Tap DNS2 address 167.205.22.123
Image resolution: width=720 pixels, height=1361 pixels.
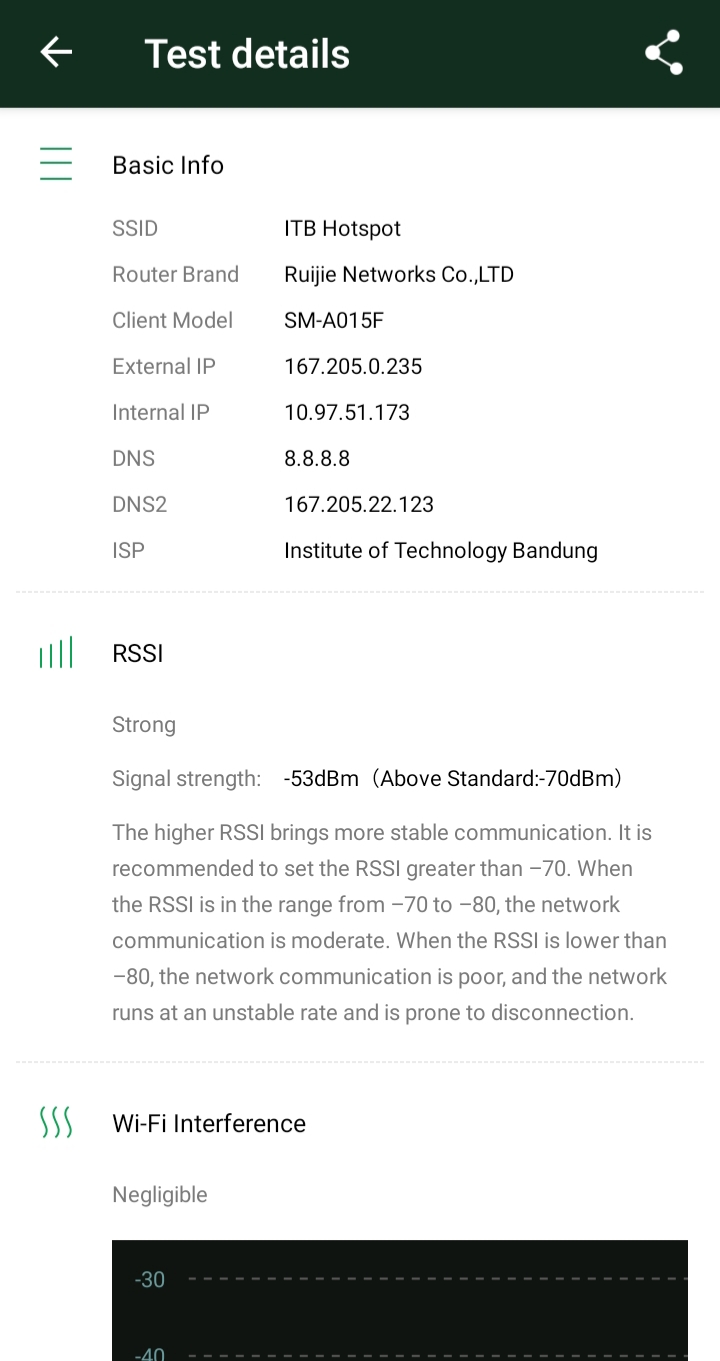359,504
